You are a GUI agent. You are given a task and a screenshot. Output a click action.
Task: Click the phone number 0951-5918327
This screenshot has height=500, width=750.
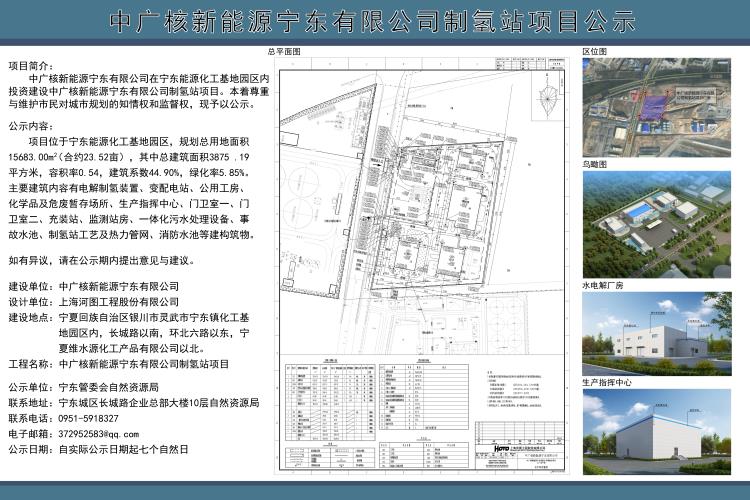pos(88,419)
